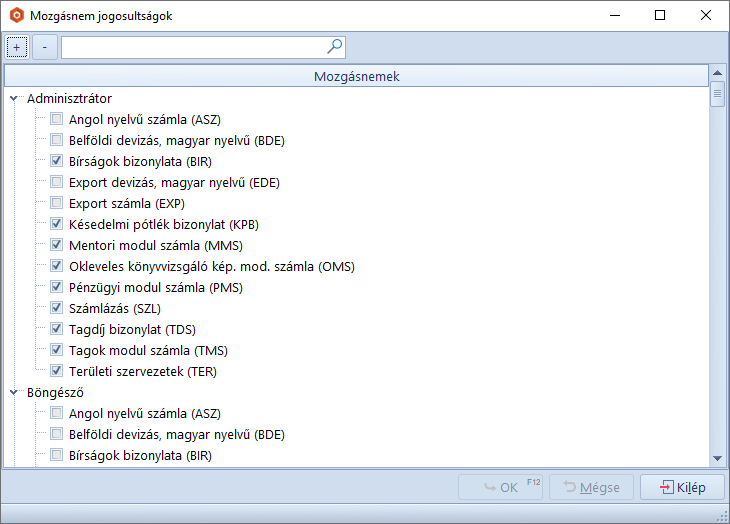Uncheck Bírságok bizonylata (BIR) under Adminisztrátor
730x524 pixels.
coord(57,162)
